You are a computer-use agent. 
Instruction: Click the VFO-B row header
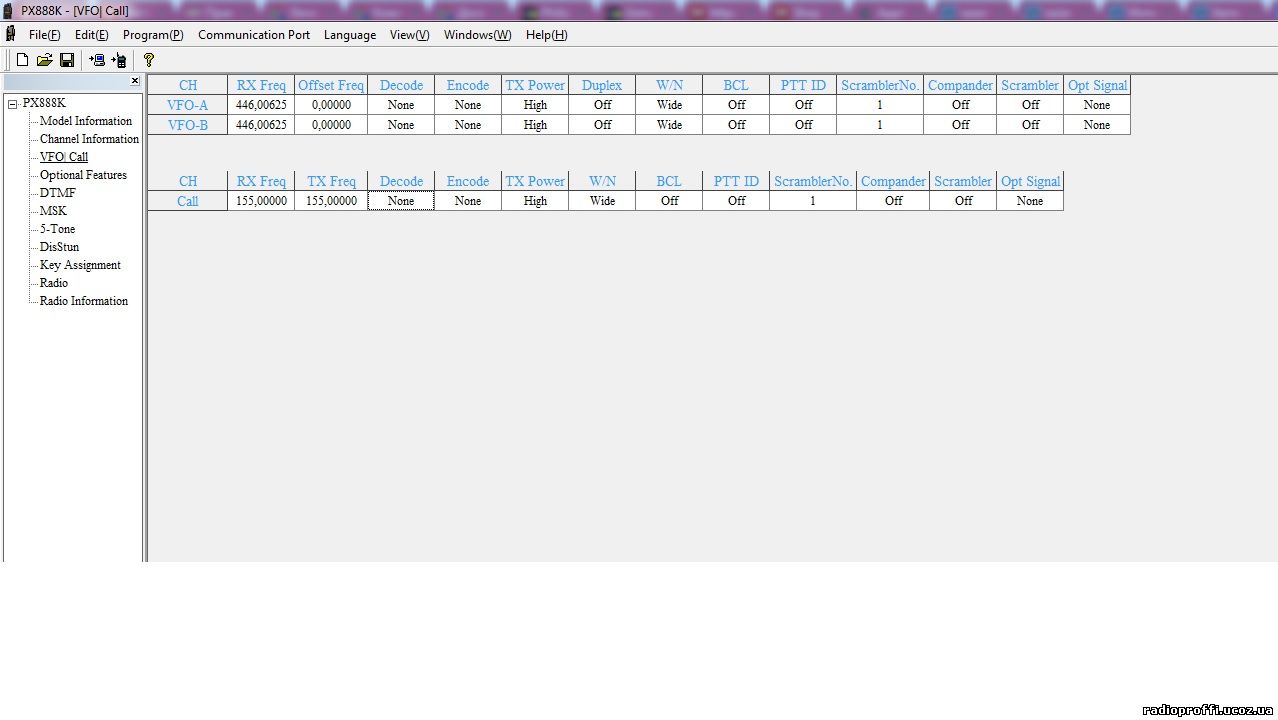coord(188,125)
